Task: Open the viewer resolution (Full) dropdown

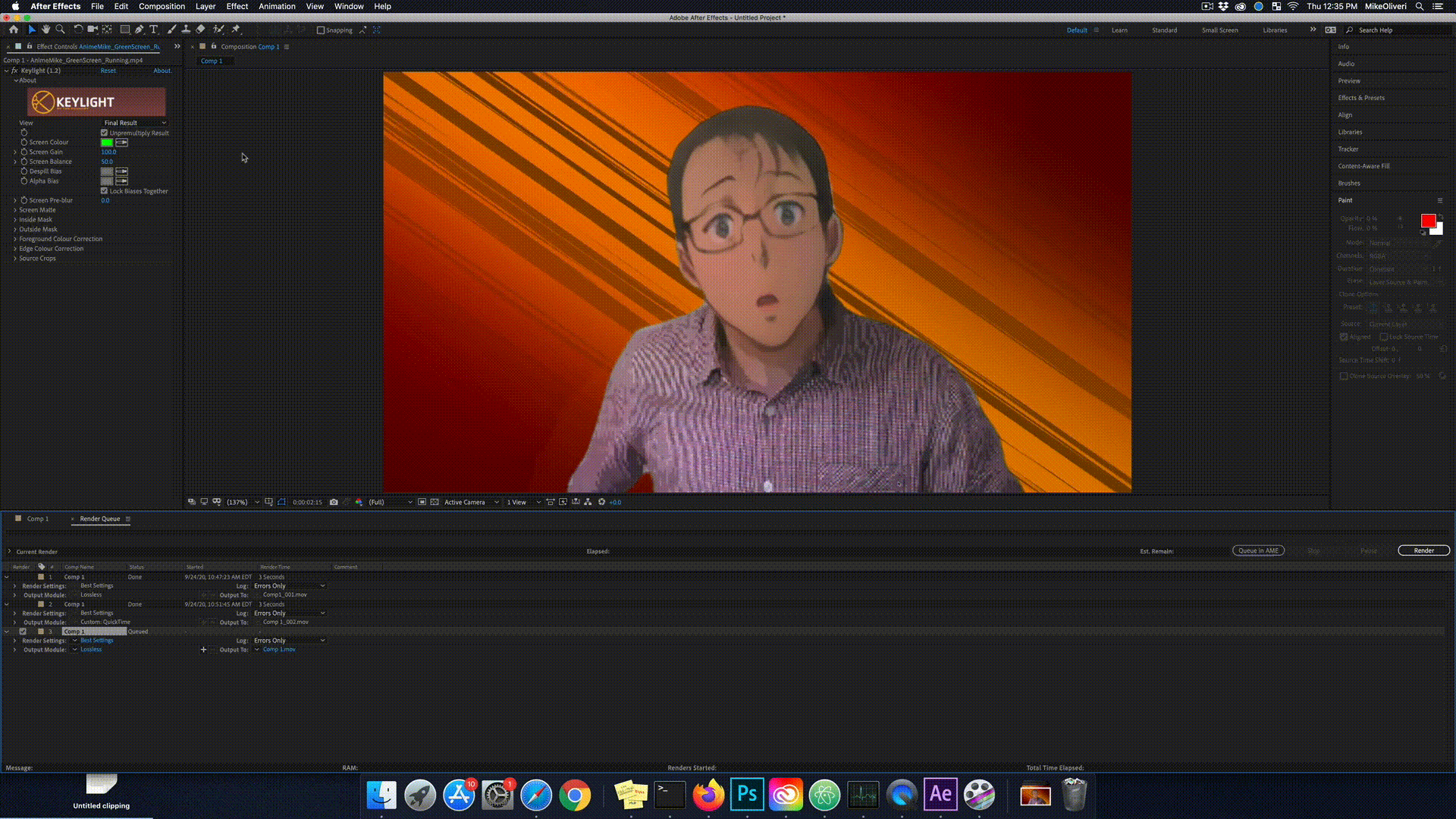Action: point(390,502)
